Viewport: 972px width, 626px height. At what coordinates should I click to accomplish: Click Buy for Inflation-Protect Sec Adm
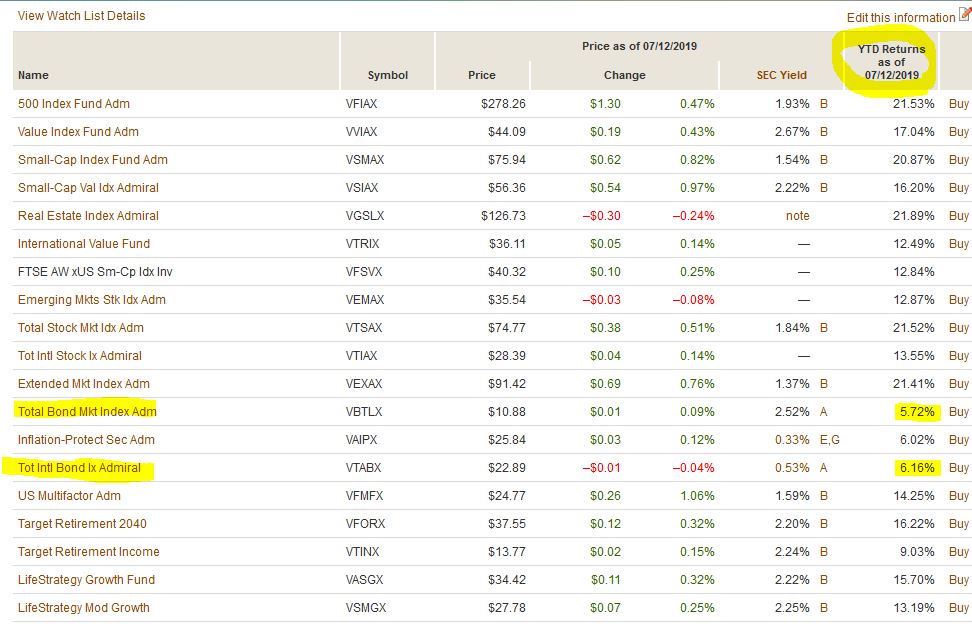(x=958, y=439)
